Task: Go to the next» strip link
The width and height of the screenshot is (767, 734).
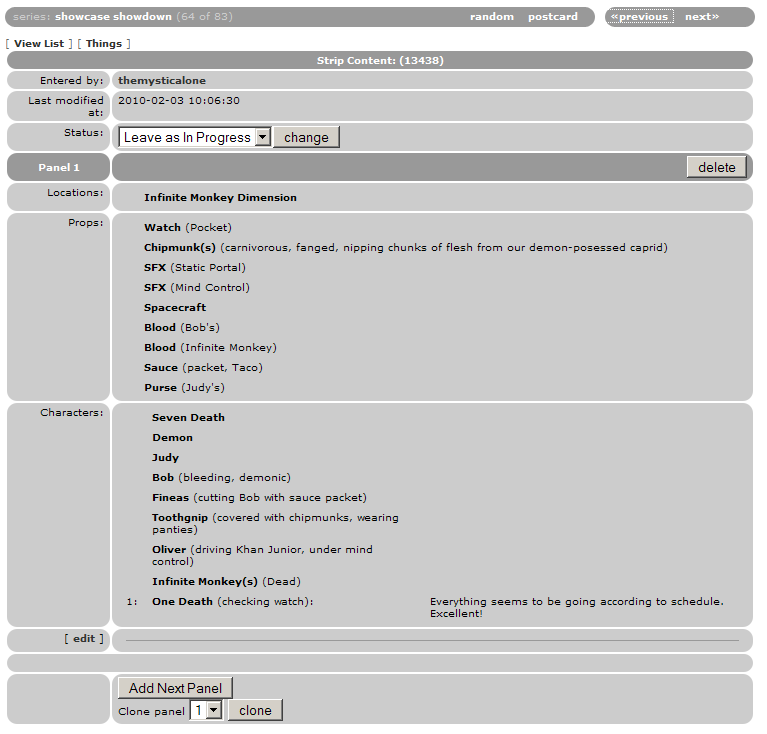Action: (x=702, y=17)
